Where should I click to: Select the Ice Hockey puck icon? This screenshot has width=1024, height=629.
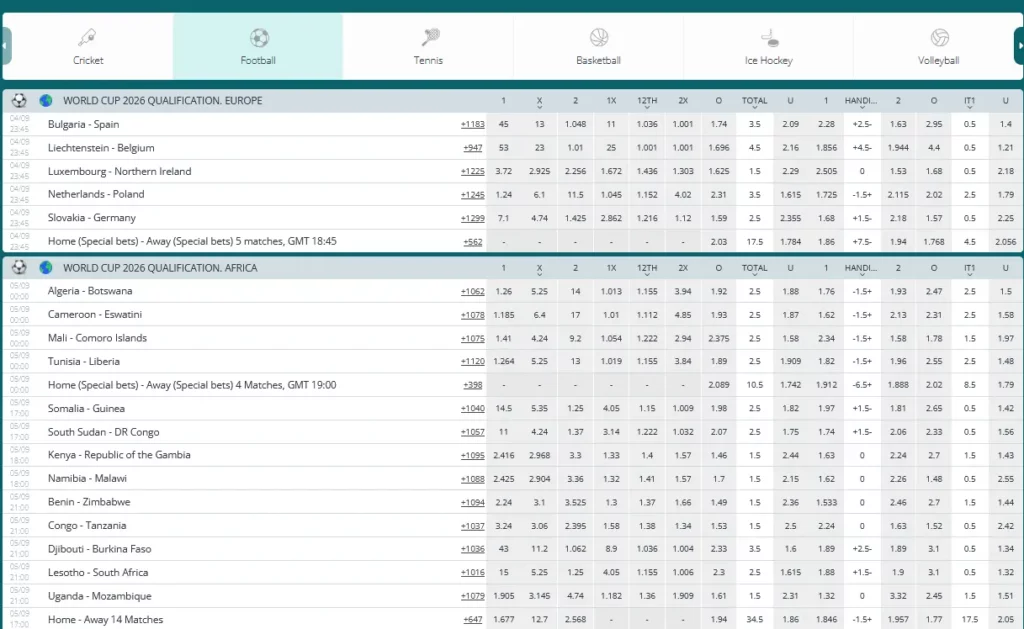pyautogui.click(x=768, y=36)
